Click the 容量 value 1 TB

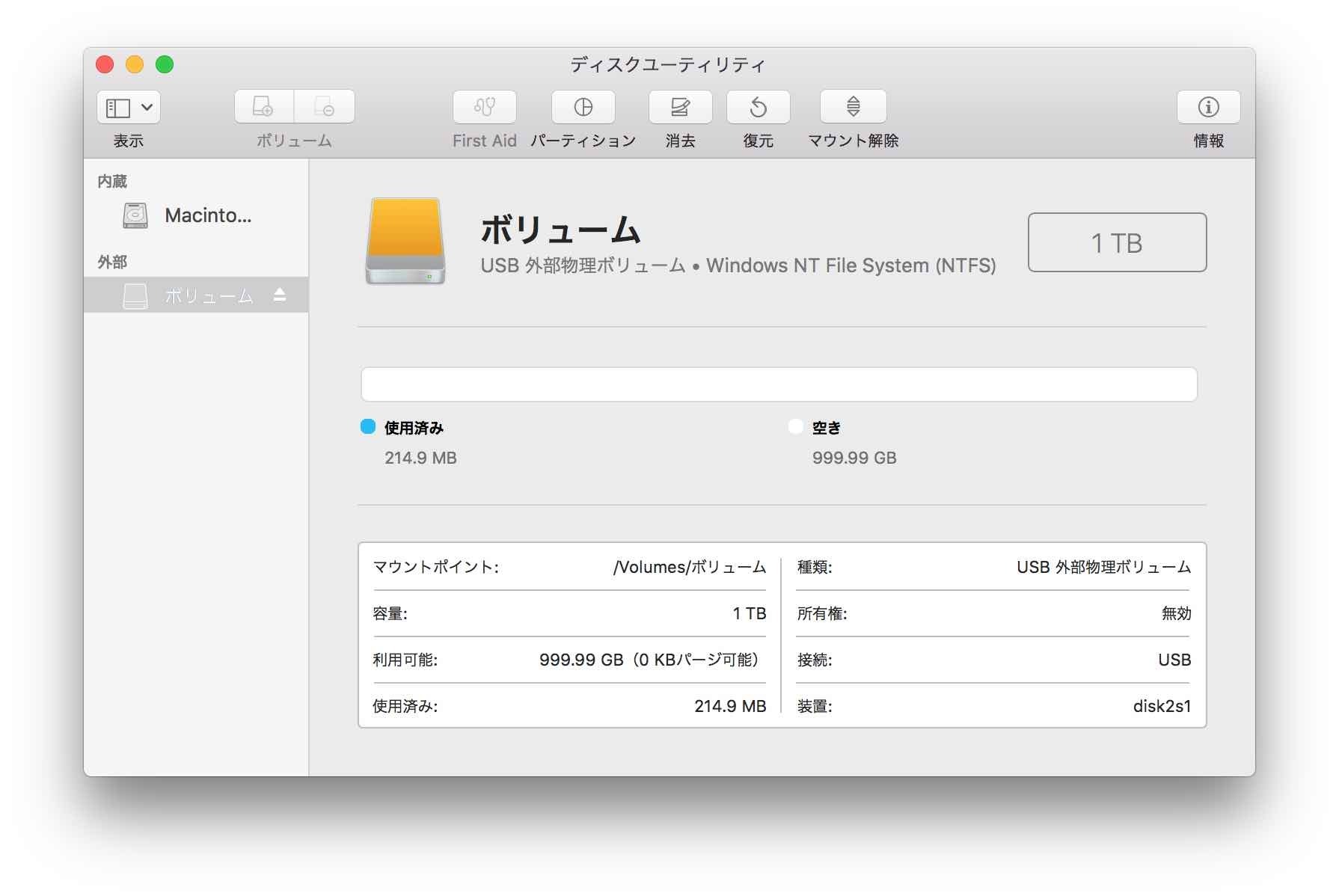click(x=750, y=613)
